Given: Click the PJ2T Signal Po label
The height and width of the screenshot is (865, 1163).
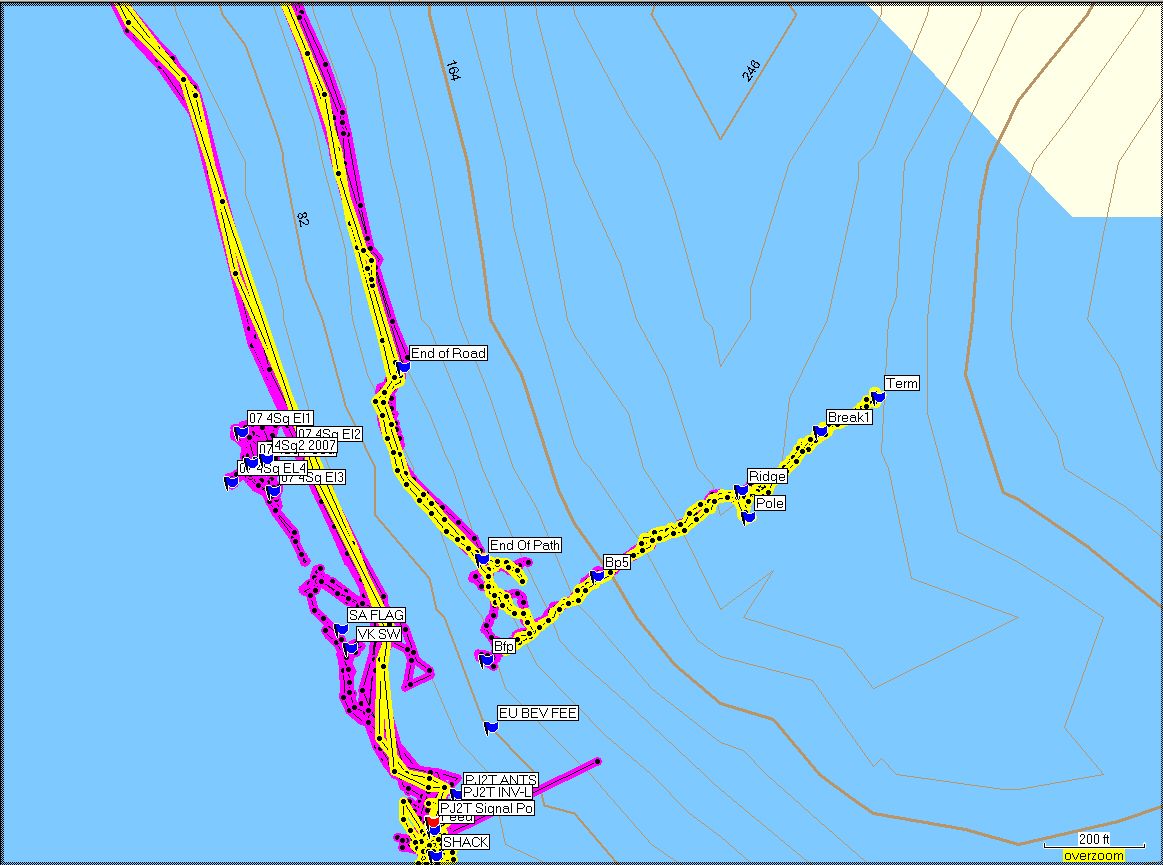Looking at the screenshot, I should click(x=486, y=808).
